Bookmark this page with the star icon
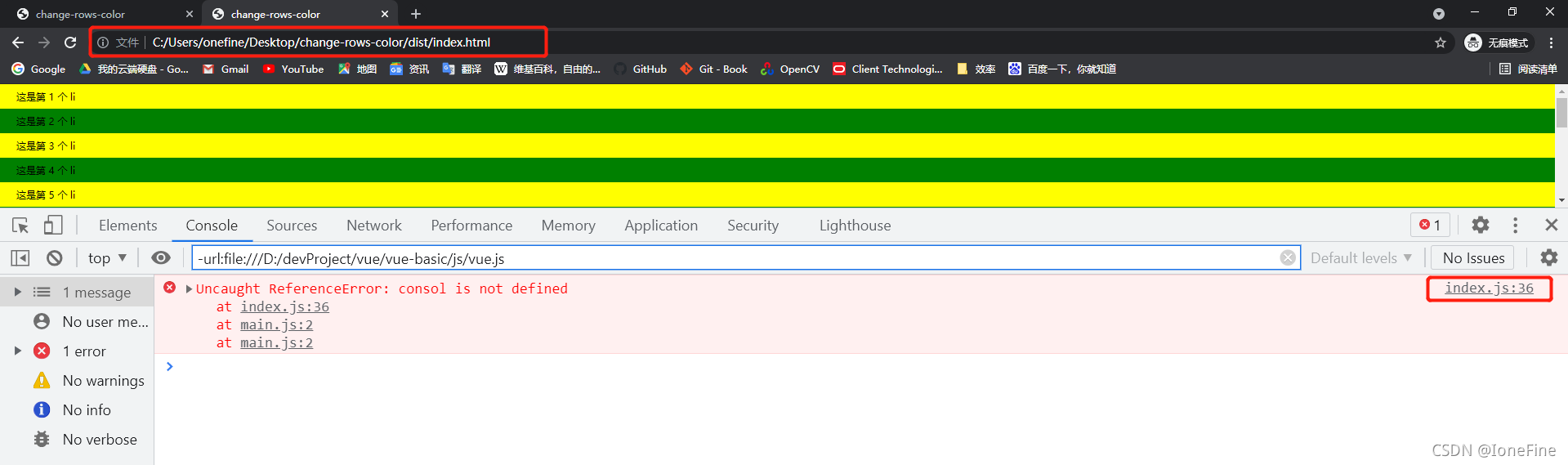Image resolution: width=1568 pixels, height=465 pixels. tap(1441, 42)
